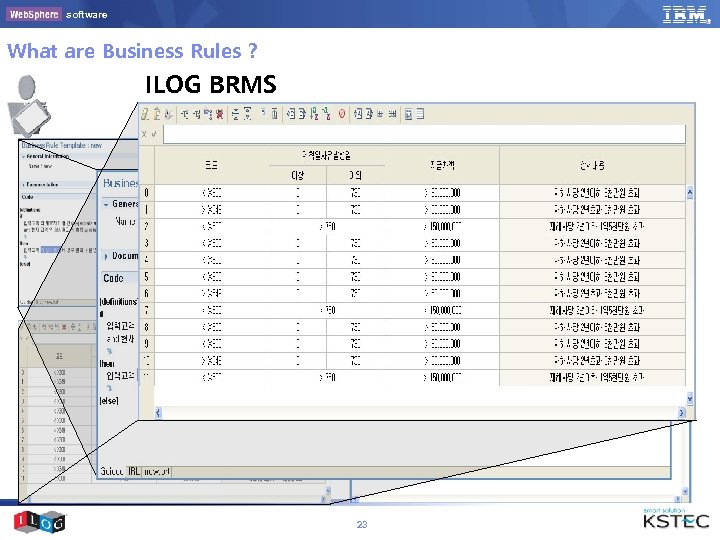Click the 150,000 amount cell in row 7
This screenshot has width=720, height=540.
[442, 310]
